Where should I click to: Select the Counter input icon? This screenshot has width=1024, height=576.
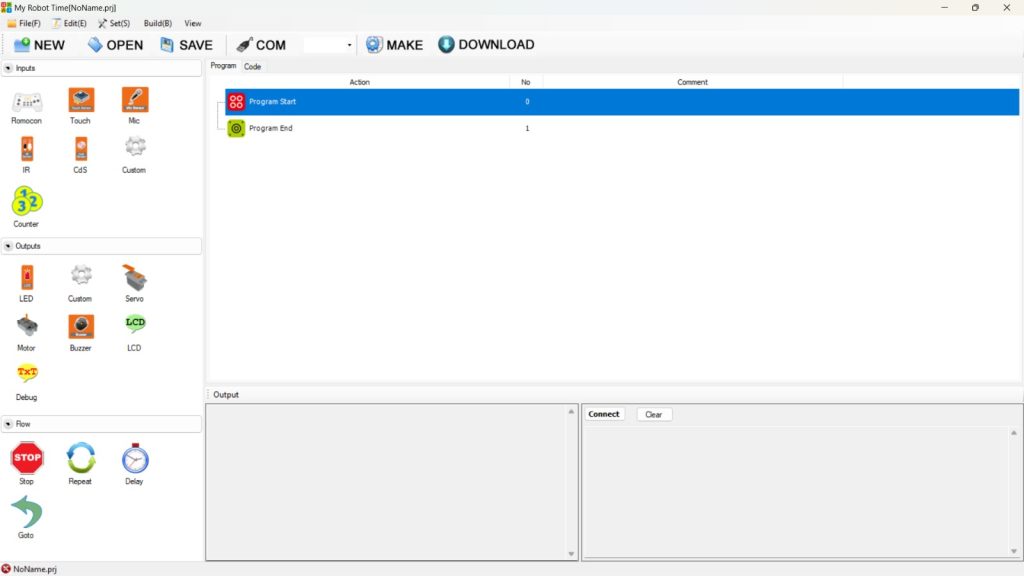pyautogui.click(x=26, y=203)
